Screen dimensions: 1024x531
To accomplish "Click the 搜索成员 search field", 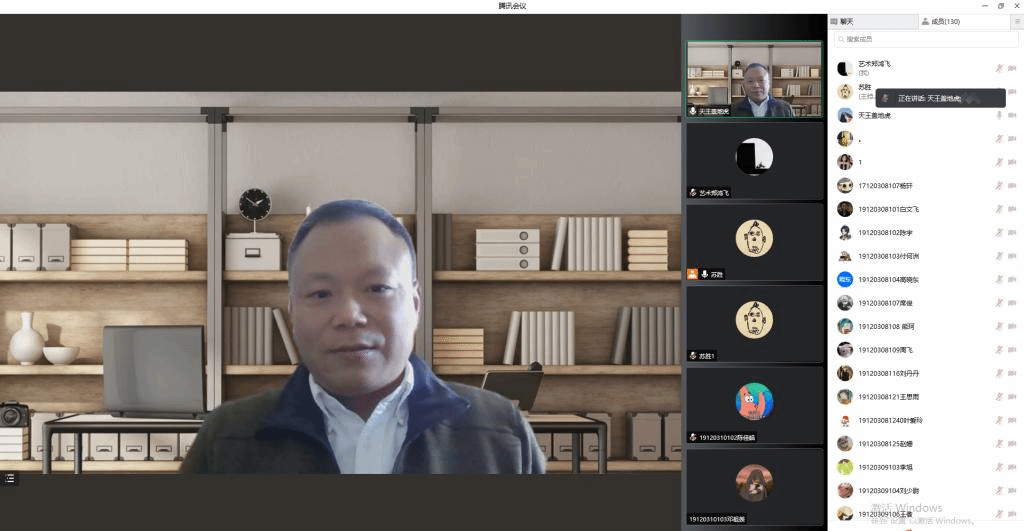I will click(926, 39).
